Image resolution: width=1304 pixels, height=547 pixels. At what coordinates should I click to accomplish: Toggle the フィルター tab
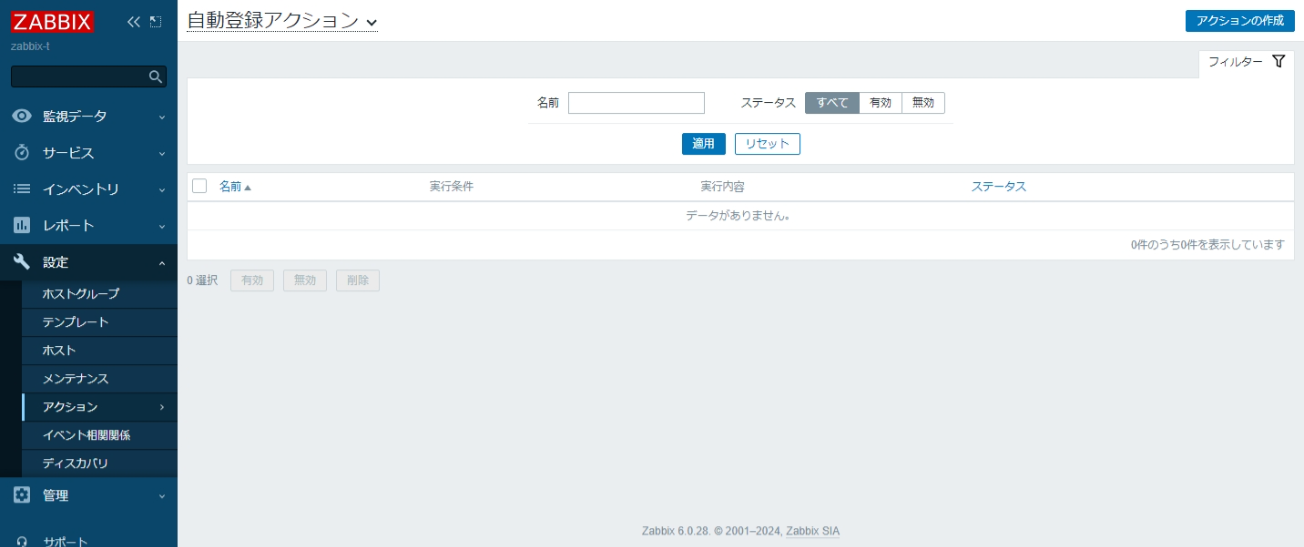[1246, 62]
